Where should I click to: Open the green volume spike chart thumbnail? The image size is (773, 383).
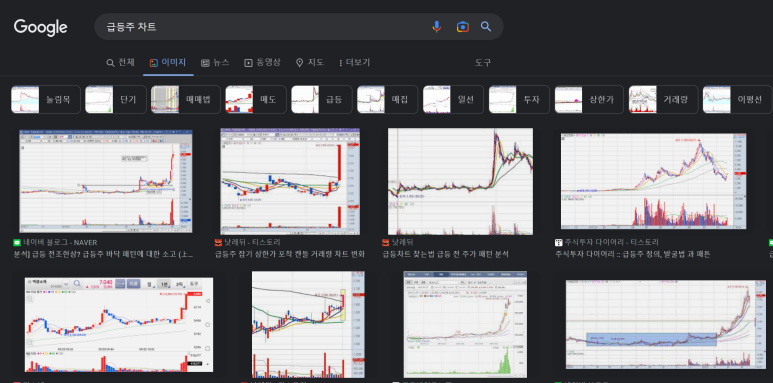click(465, 325)
